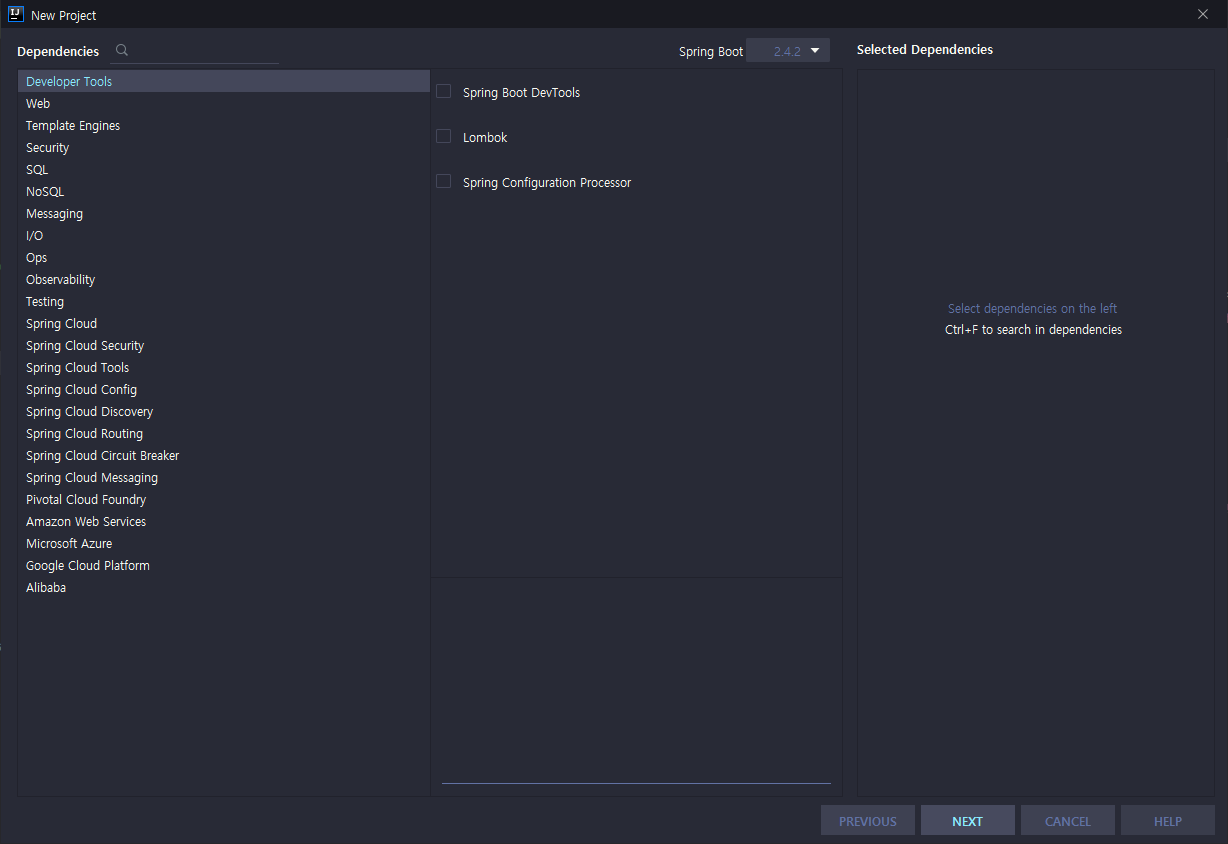Proceed with the Next button
The image size is (1228, 844).
tap(968, 821)
